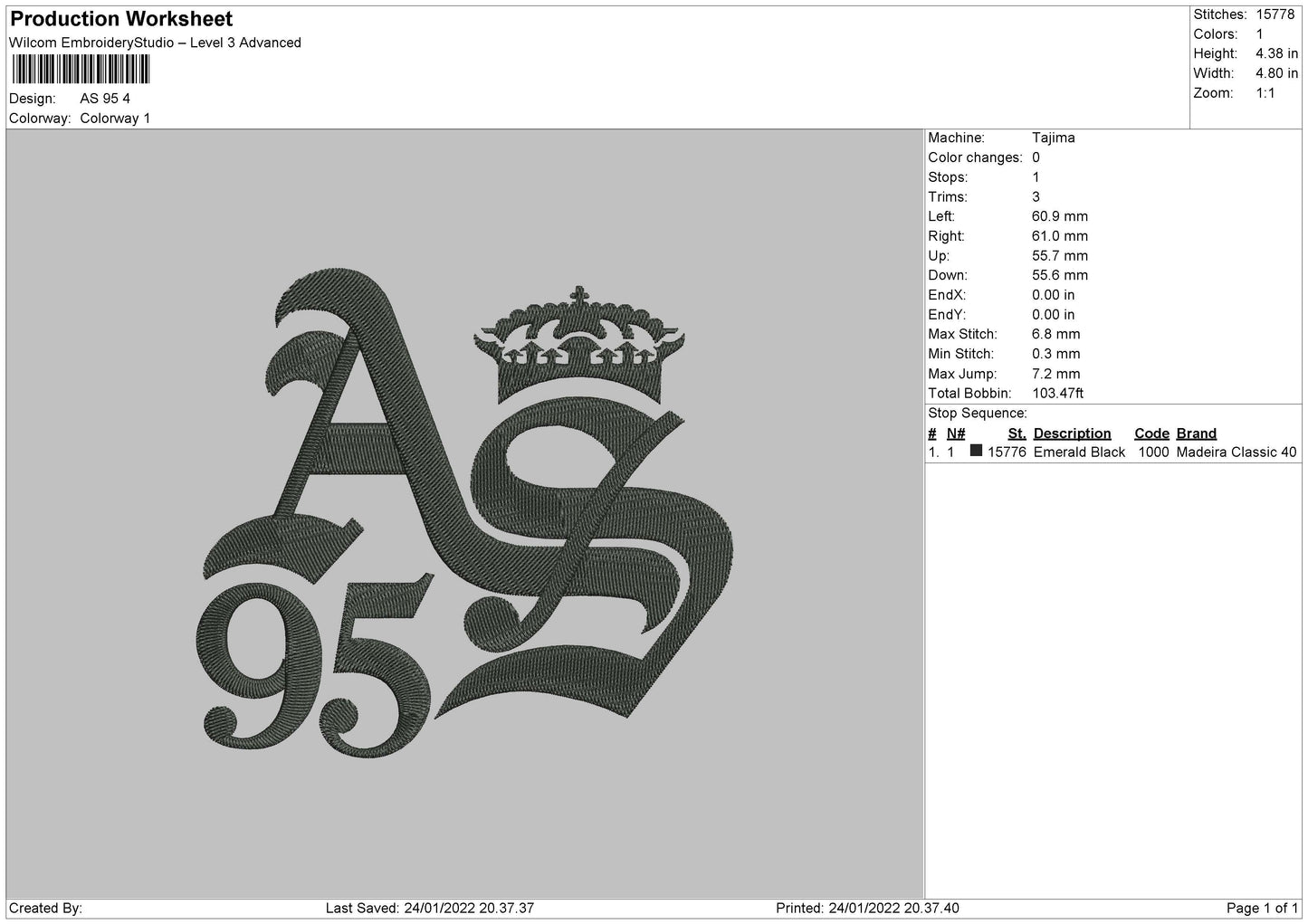
Task: Click the Description column header
Action: pyautogui.click(x=1072, y=433)
